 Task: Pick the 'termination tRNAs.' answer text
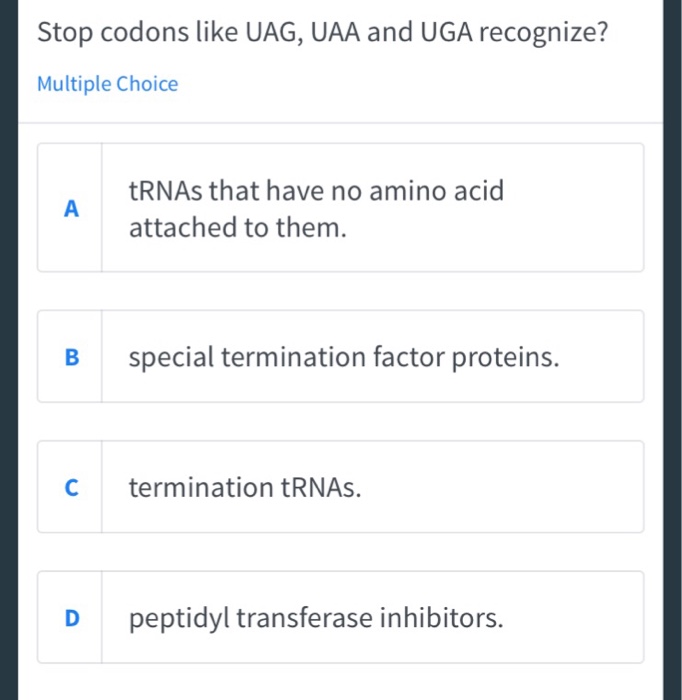245,488
